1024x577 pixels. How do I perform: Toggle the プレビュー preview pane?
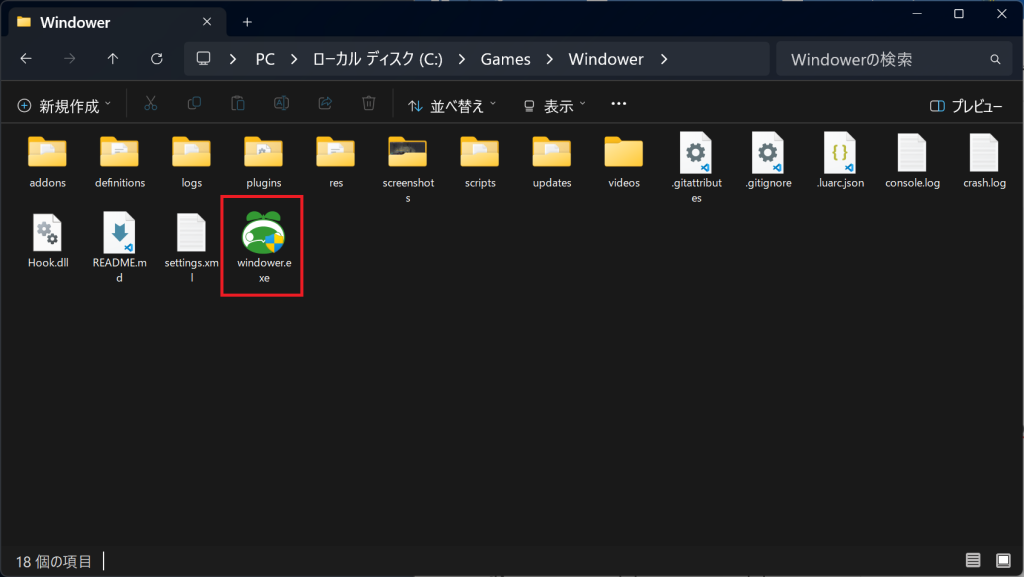[966, 105]
